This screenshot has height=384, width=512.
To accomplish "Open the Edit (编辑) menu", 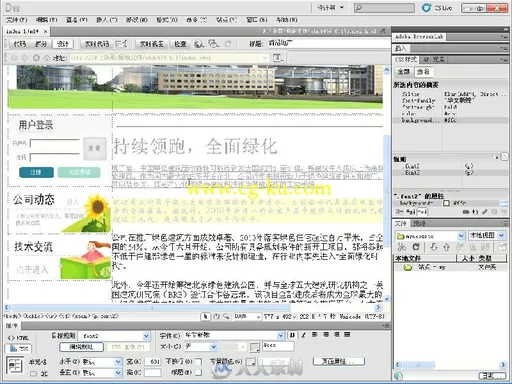I will [x=47, y=20].
